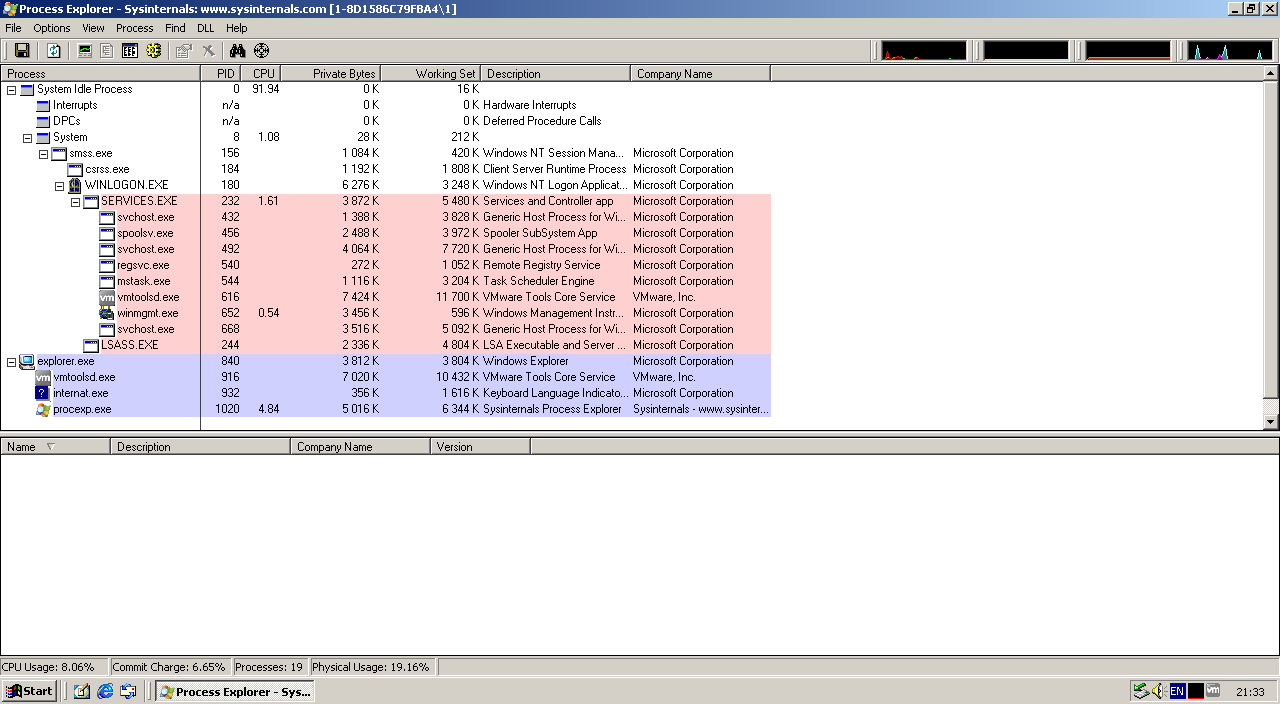The image size is (1280, 704).
Task: Sort by Working Set column header
Action: (431, 73)
